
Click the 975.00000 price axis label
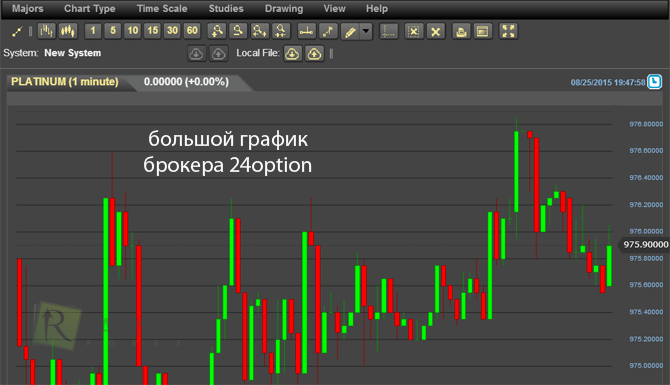(x=646, y=365)
